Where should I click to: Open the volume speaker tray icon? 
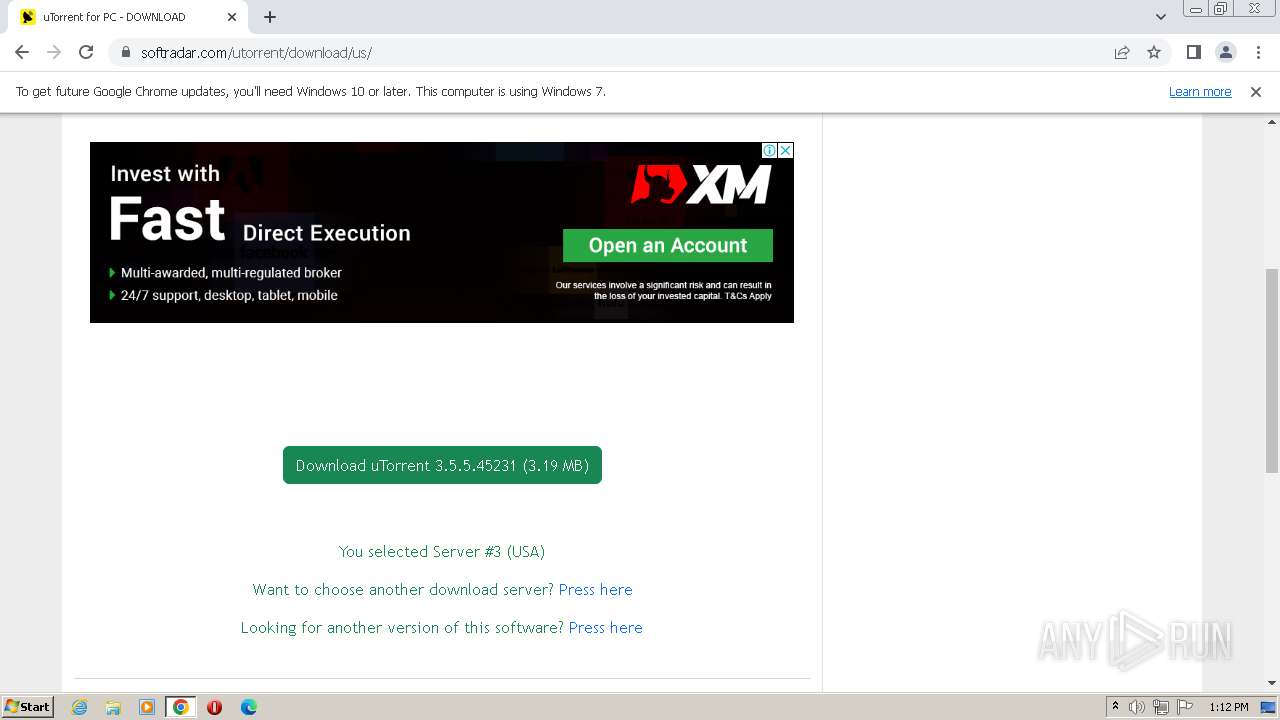click(1137, 707)
